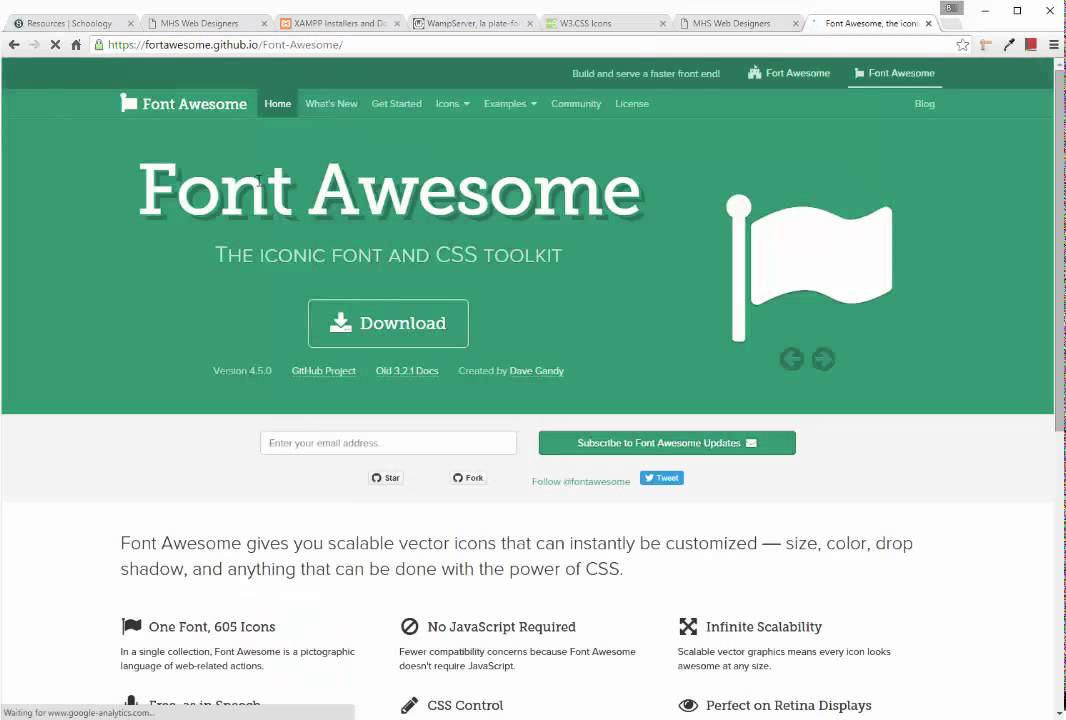Click the email address input field

tap(388, 443)
